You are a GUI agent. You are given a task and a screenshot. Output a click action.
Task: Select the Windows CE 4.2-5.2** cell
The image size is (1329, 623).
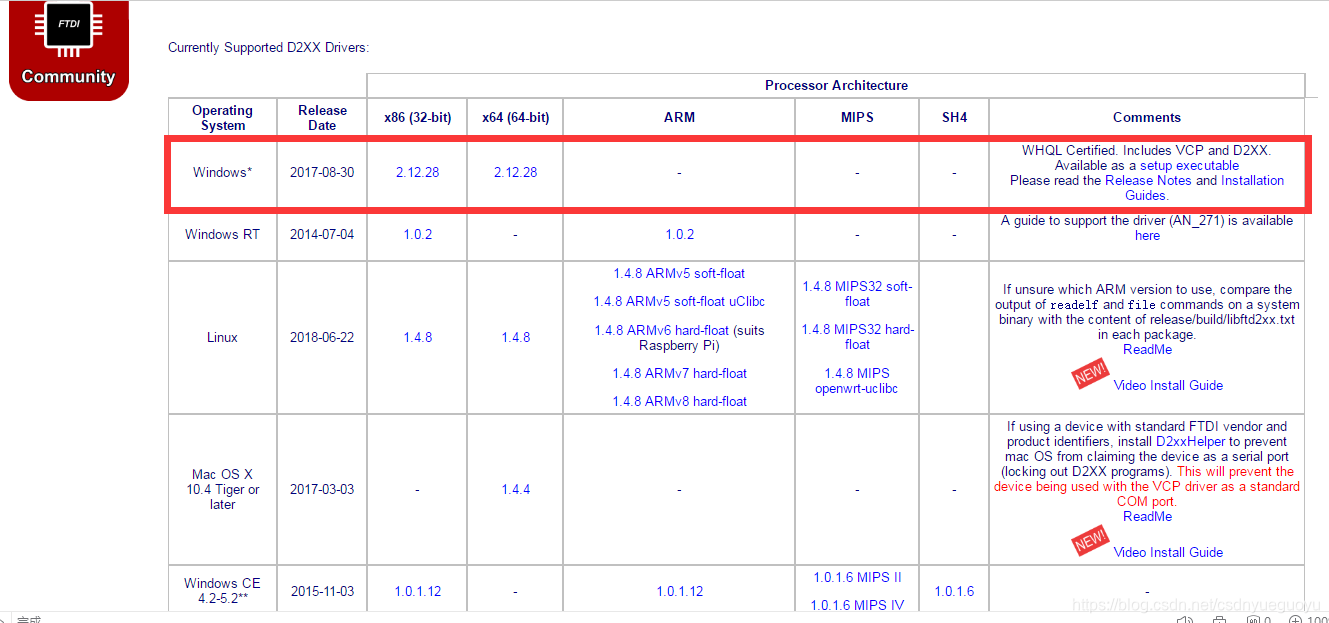point(222,591)
